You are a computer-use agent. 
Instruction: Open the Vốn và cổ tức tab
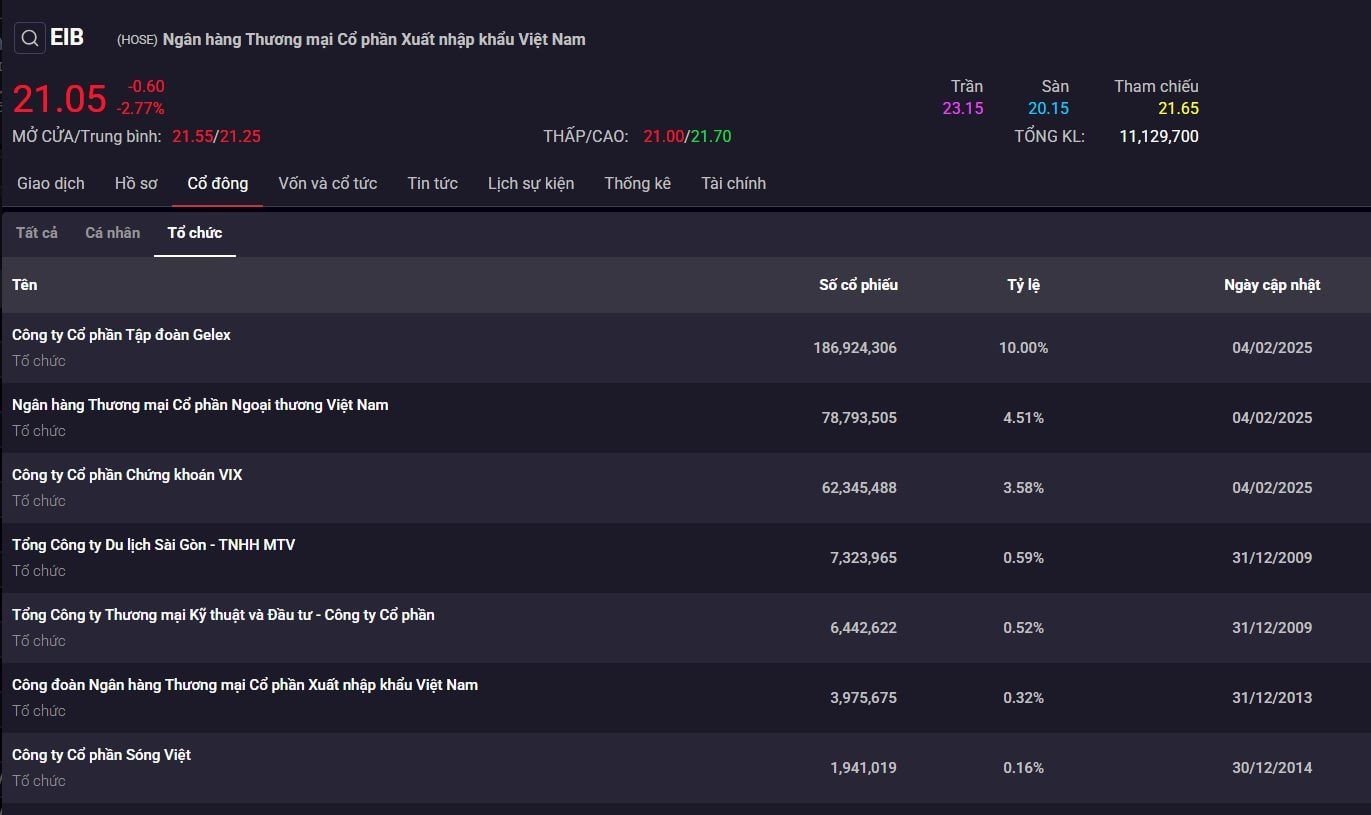point(328,183)
